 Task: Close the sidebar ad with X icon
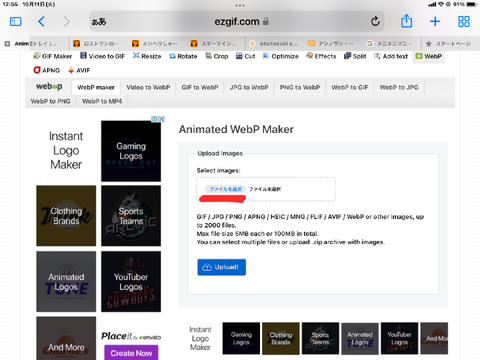[162, 119]
